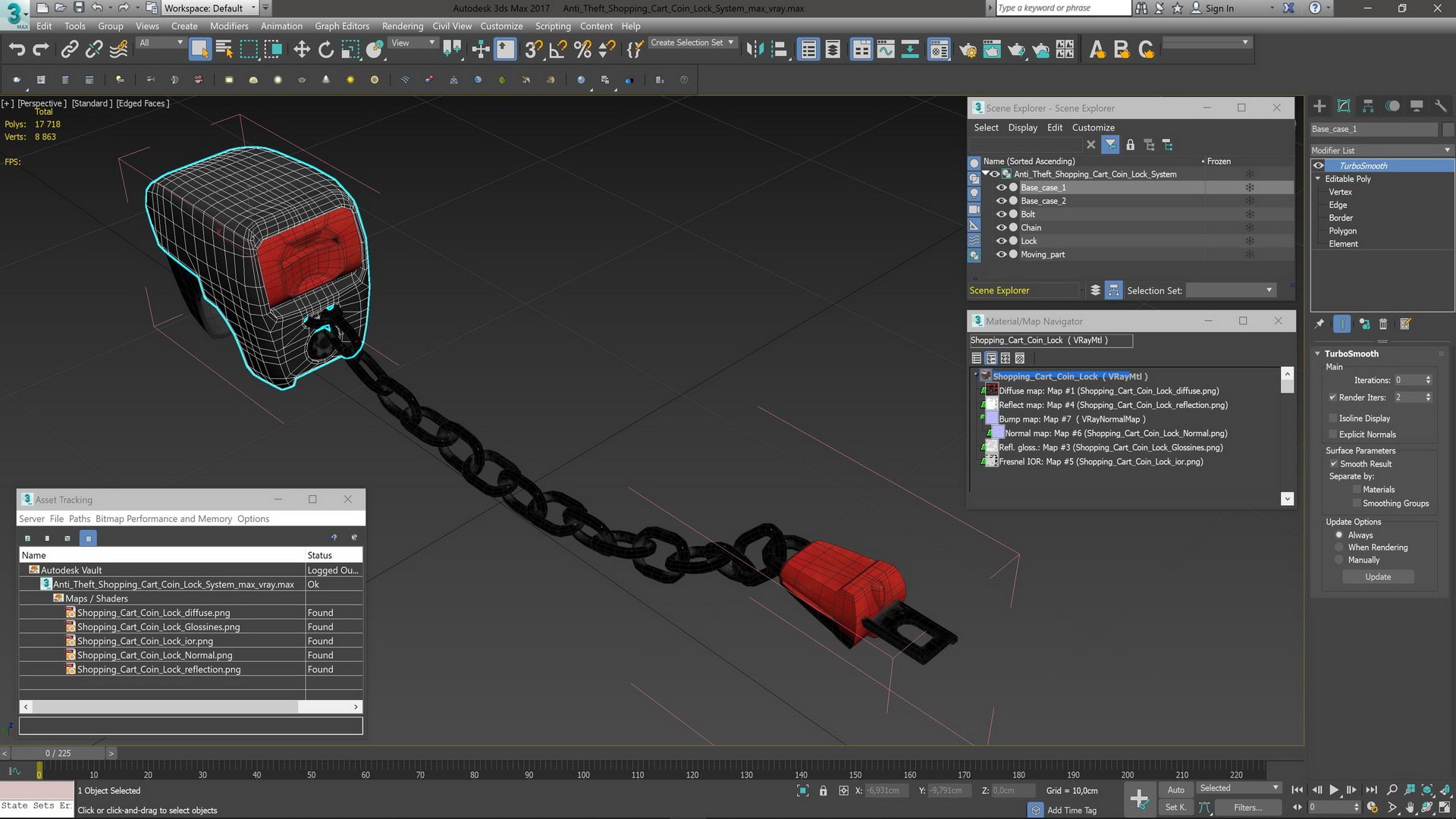The height and width of the screenshot is (819, 1456).
Task: Click Play Animation button
Action: tap(1334, 789)
